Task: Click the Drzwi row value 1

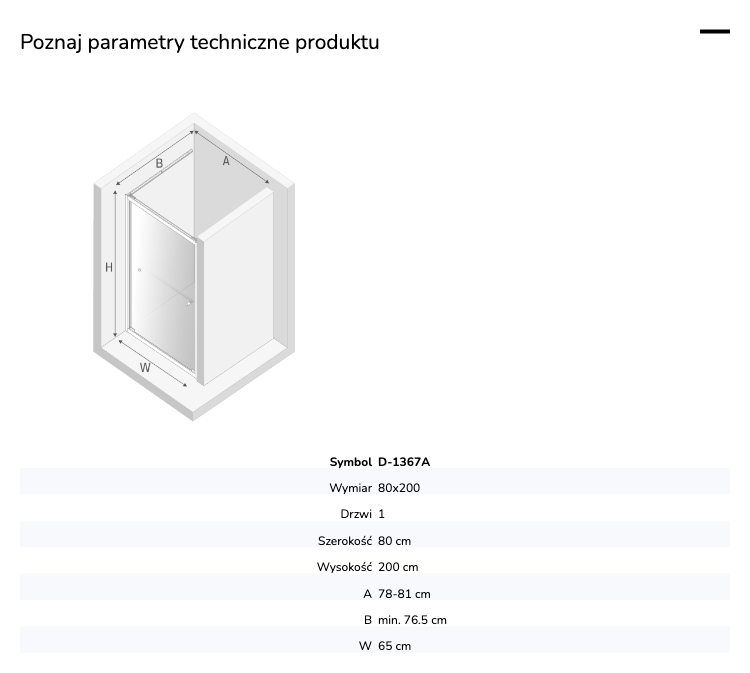Action: (381, 514)
